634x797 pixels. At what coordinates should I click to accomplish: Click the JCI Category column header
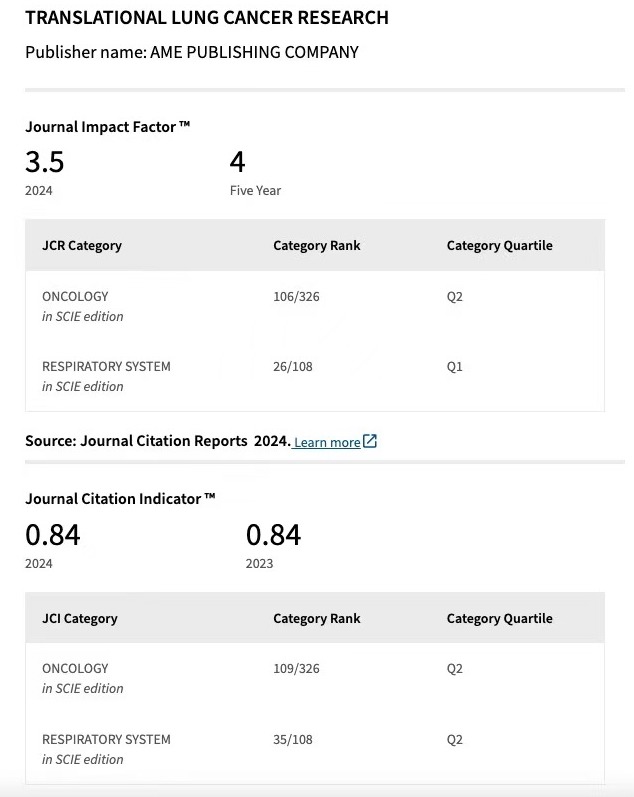(80, 618)
